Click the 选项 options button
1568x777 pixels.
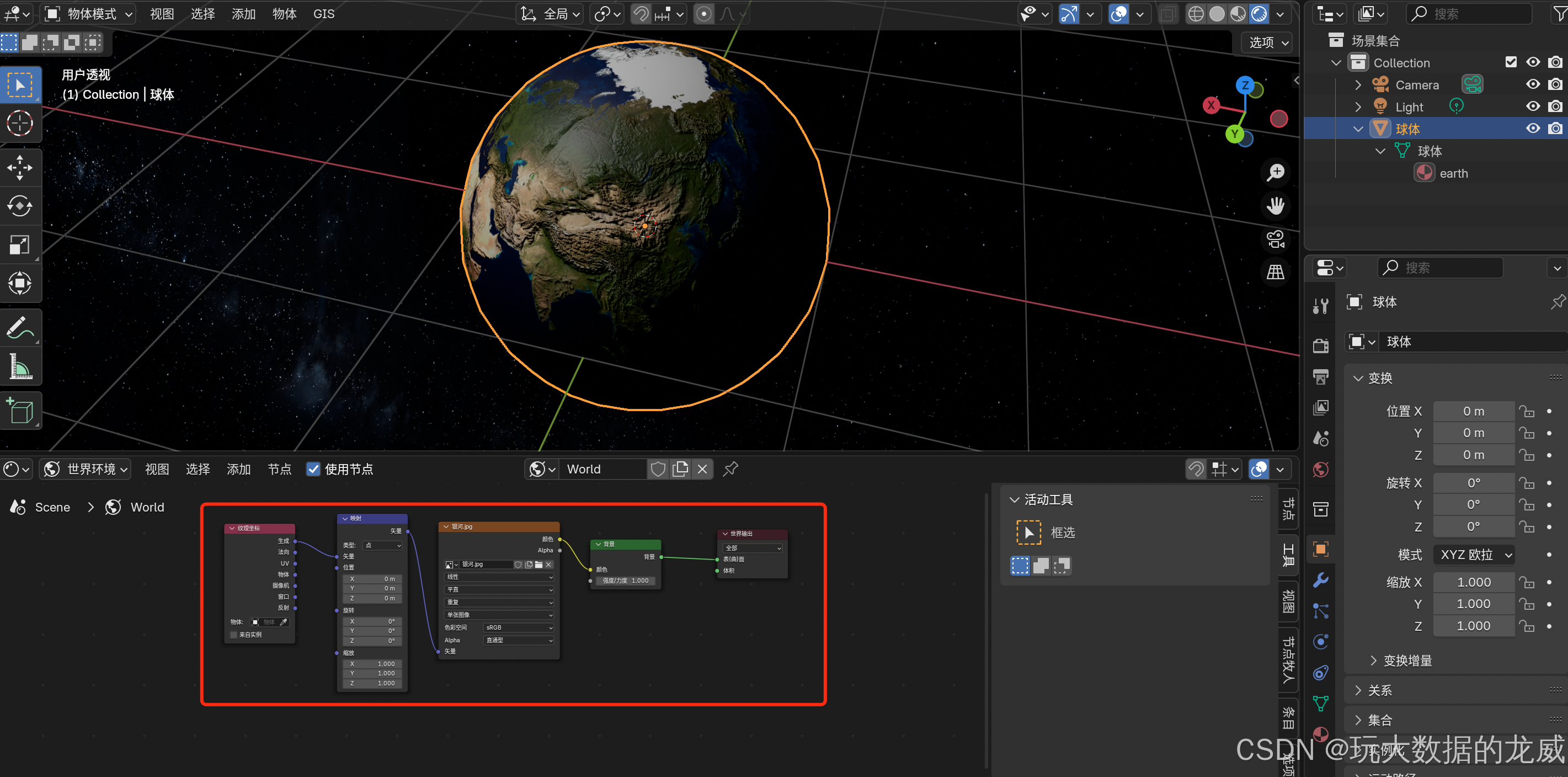[x=1268, y=42]
